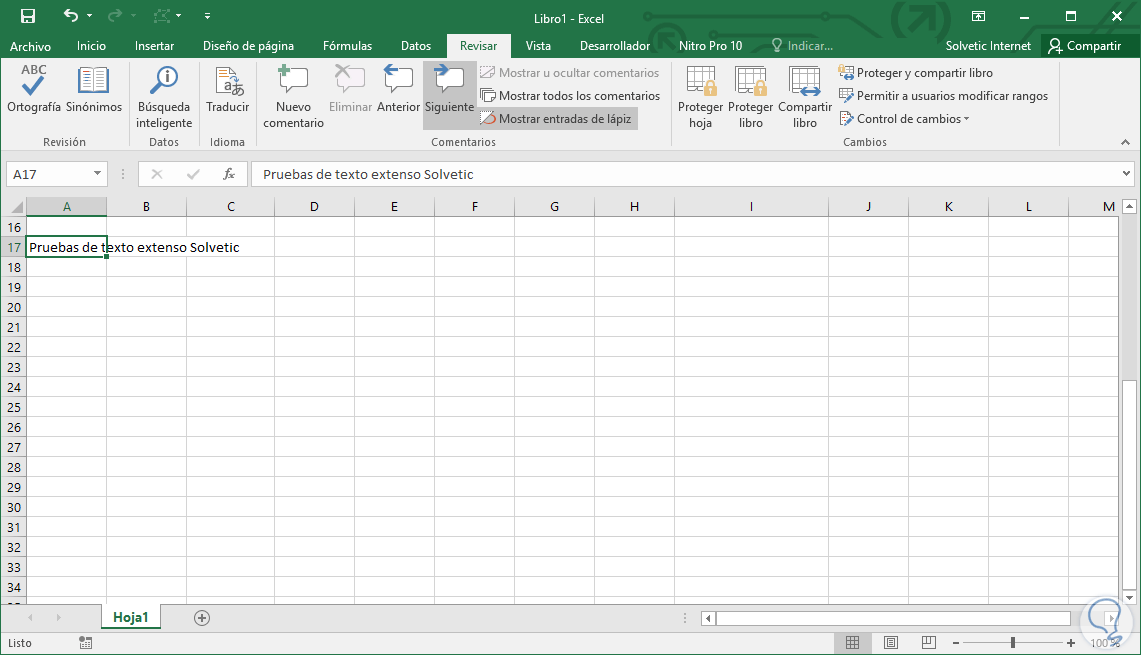
Task: Click the Indicar search box
Action: pos(802,46)
